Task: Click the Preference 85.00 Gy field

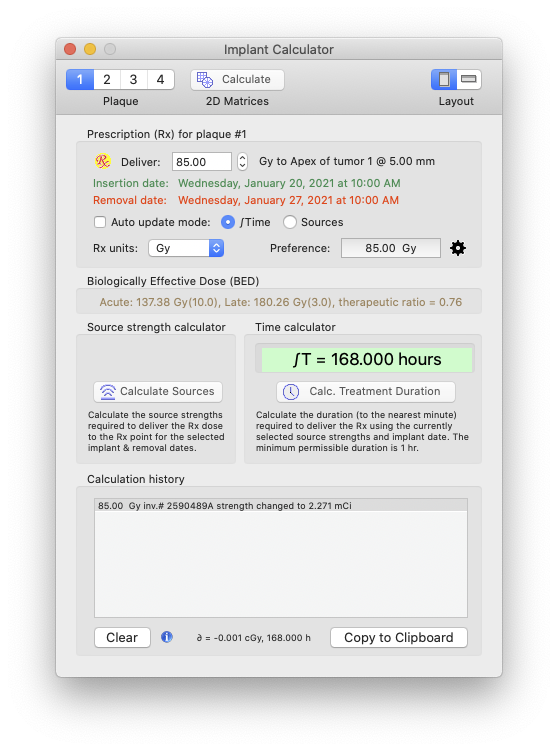Action: pyautogui.click(x=391, y=248)
